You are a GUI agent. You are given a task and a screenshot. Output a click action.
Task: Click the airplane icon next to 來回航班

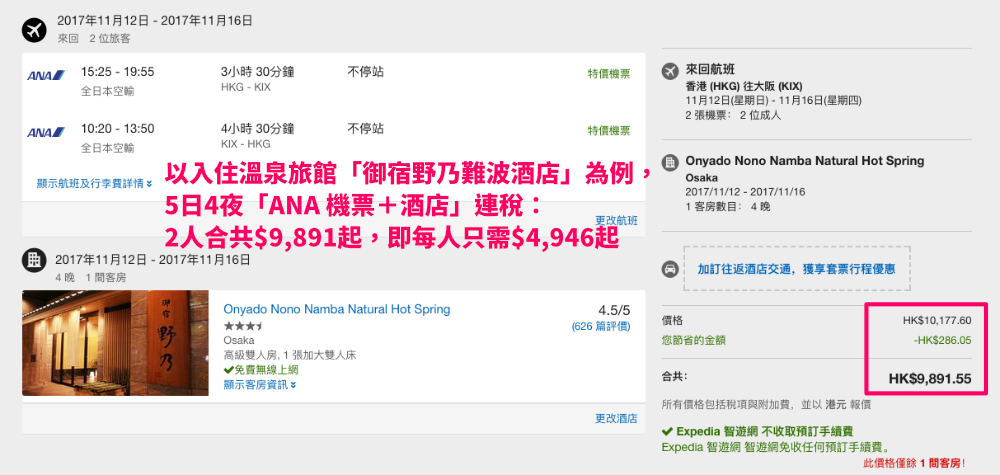click(670, 70)
